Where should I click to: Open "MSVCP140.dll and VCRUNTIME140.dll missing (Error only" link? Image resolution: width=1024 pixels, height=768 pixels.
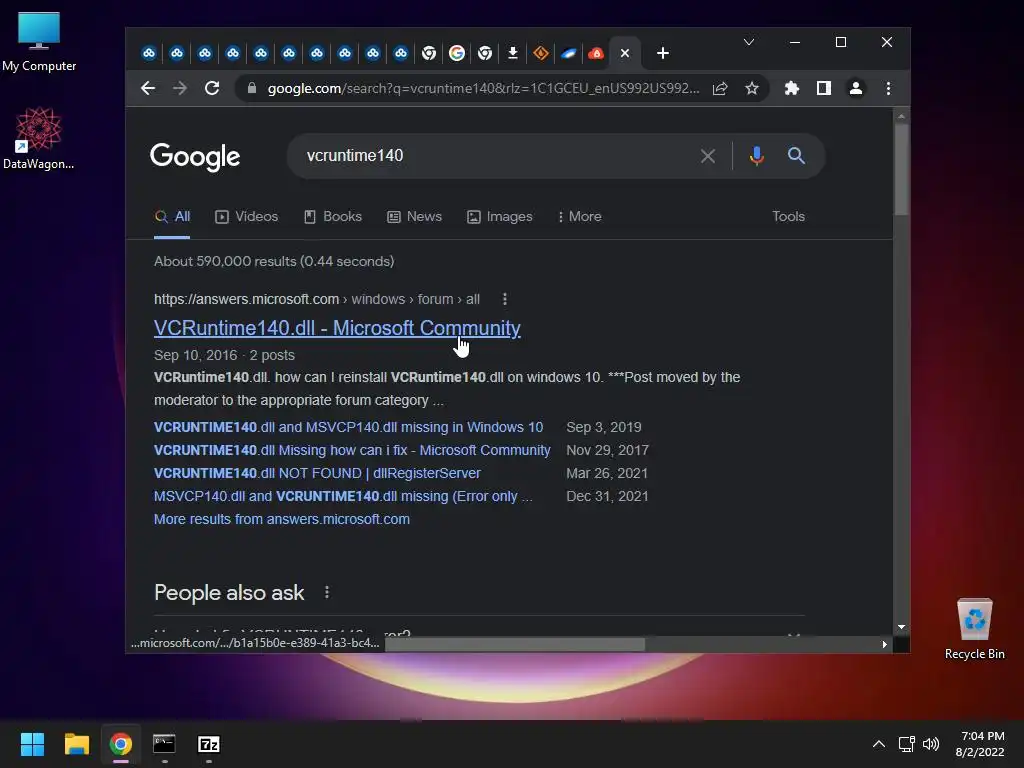344,496
